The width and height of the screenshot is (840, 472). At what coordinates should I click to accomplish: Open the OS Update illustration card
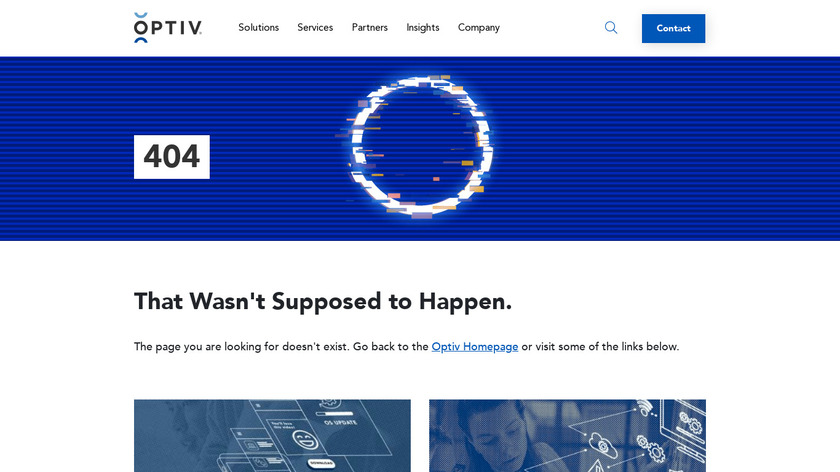[x=272, y=436]
